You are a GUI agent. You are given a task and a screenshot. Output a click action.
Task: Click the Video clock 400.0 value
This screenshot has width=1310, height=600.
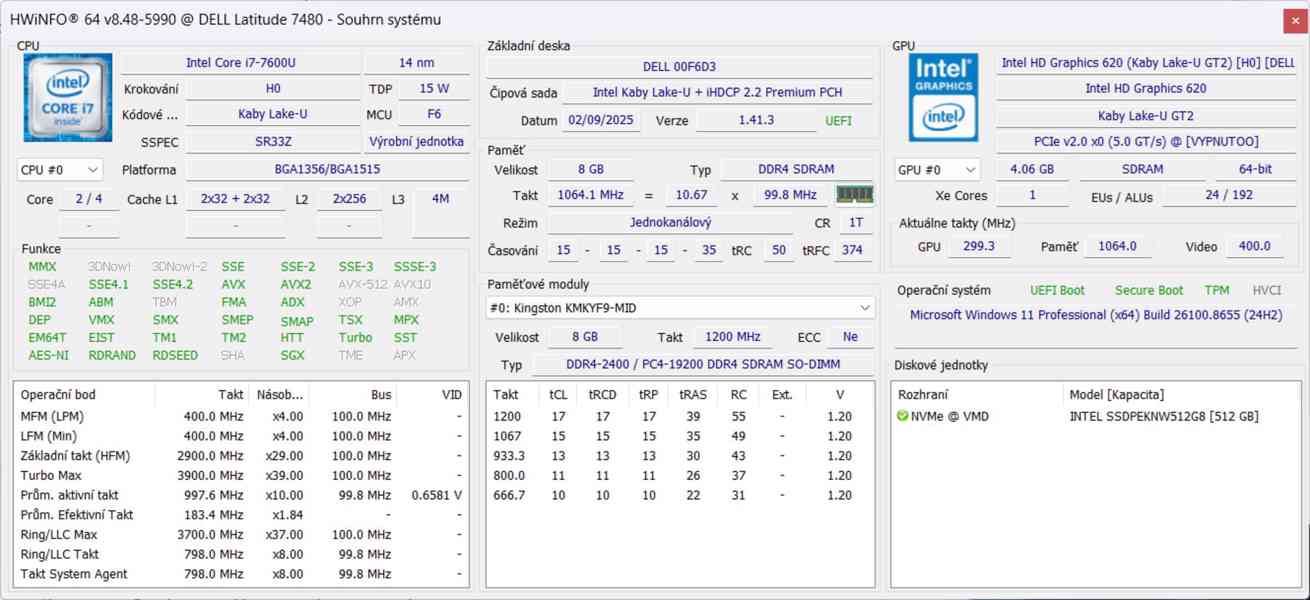1254,246
